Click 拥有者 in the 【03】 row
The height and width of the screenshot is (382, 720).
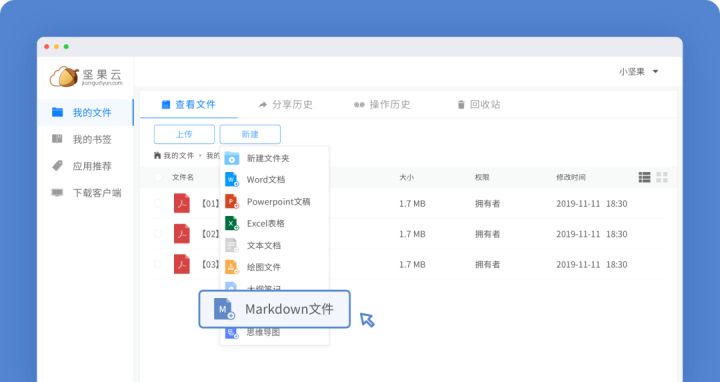[487, 264]
